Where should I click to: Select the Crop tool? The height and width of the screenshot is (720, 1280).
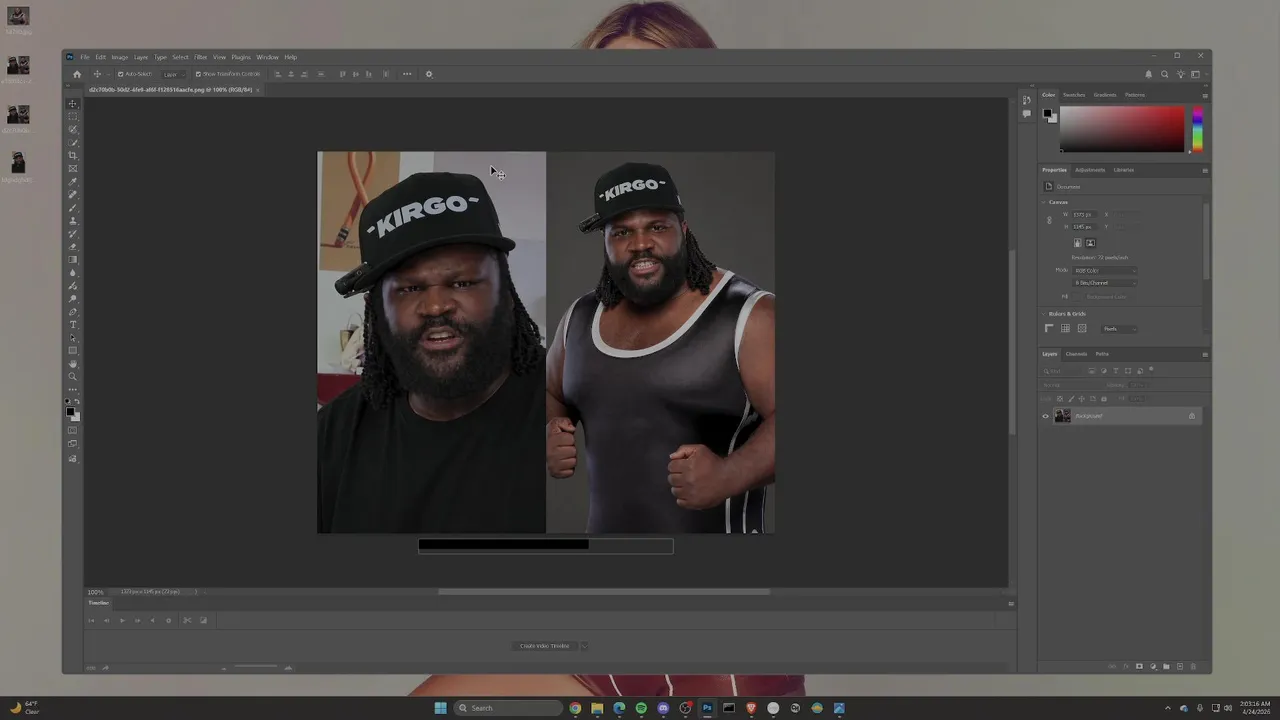coord(72,155)
